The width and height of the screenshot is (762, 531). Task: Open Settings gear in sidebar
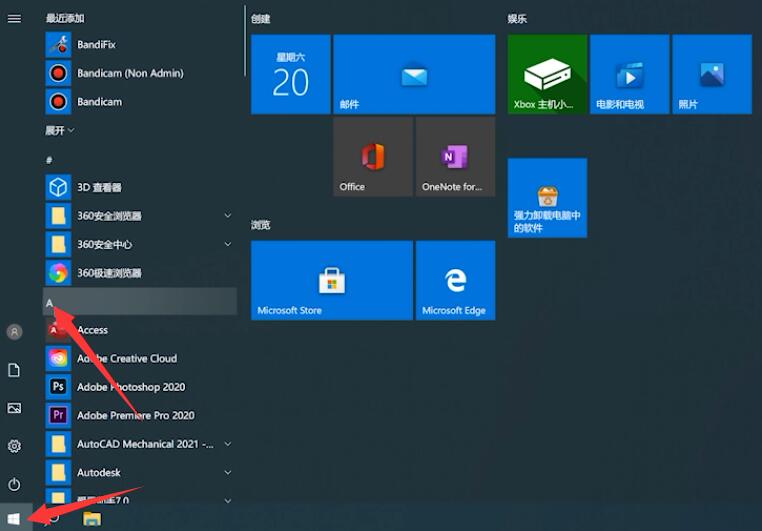click(x=14, y=446)
